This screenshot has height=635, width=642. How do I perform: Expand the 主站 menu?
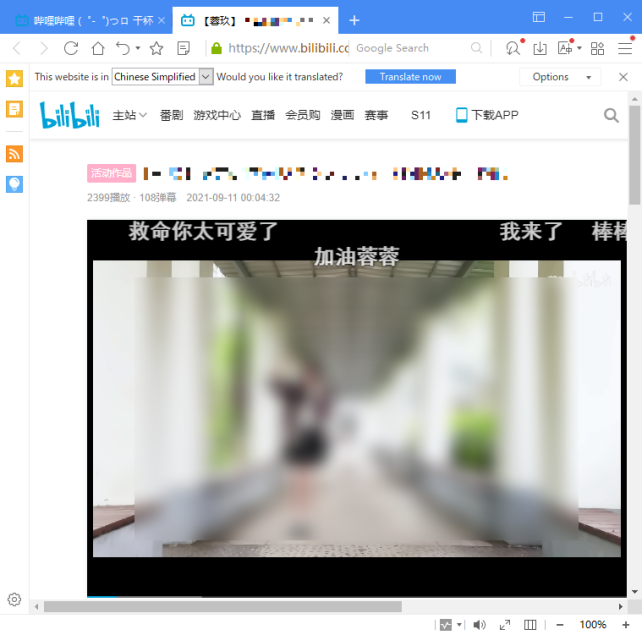point(129,115)
